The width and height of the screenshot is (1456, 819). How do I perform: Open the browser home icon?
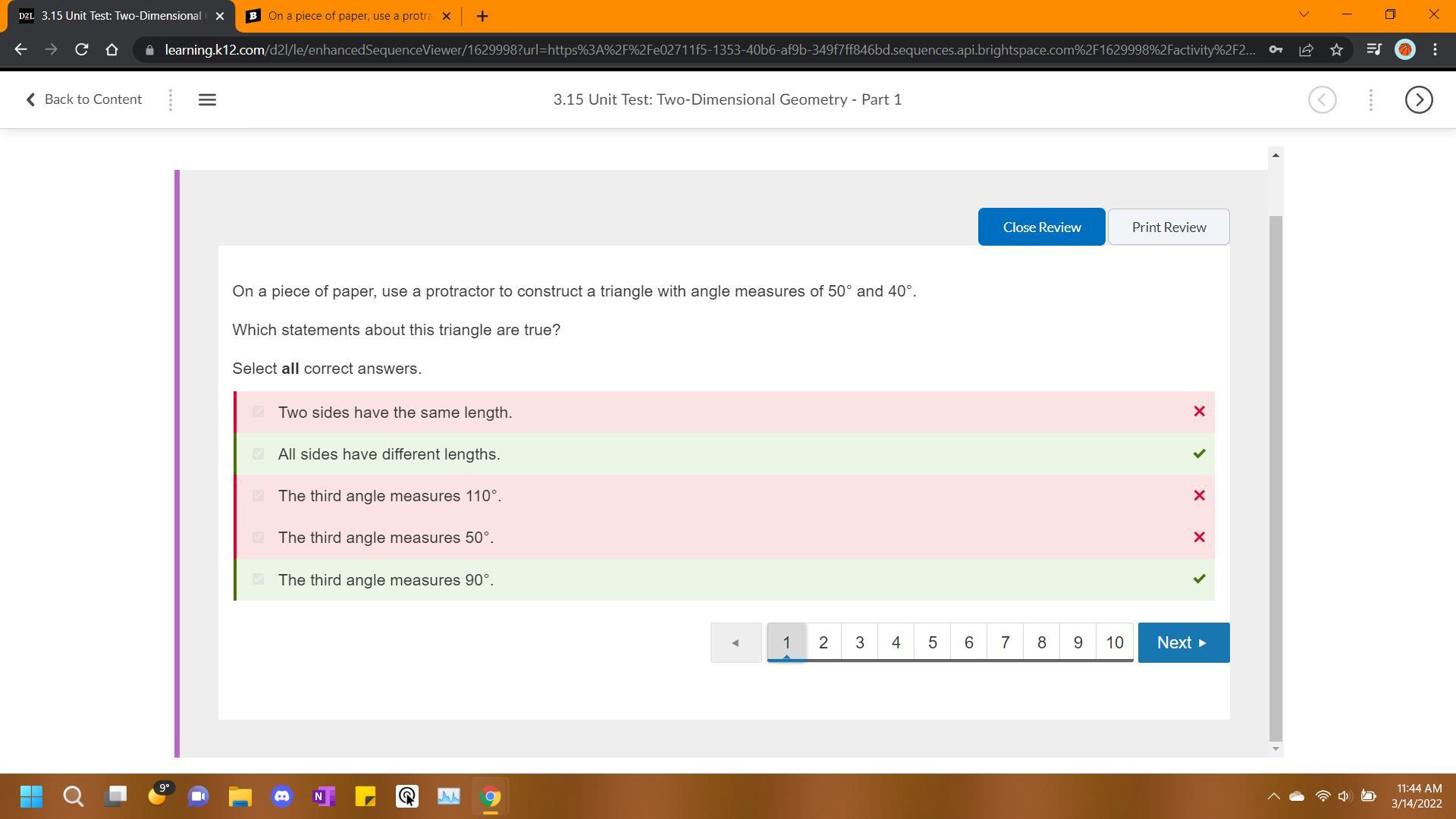point(112,50)
